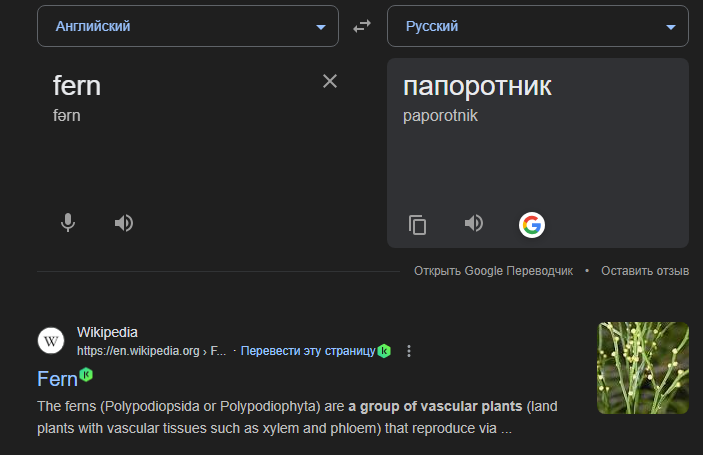
Task: Open the Открыть Google Переводчик link
Action: 493,271
